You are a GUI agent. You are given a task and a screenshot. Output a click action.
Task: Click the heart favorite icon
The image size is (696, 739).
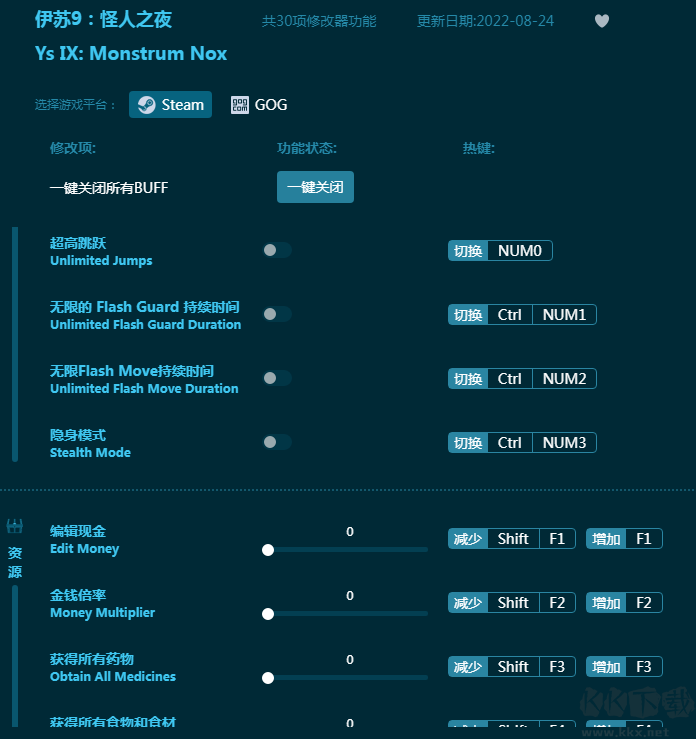[x=602, y=21]
